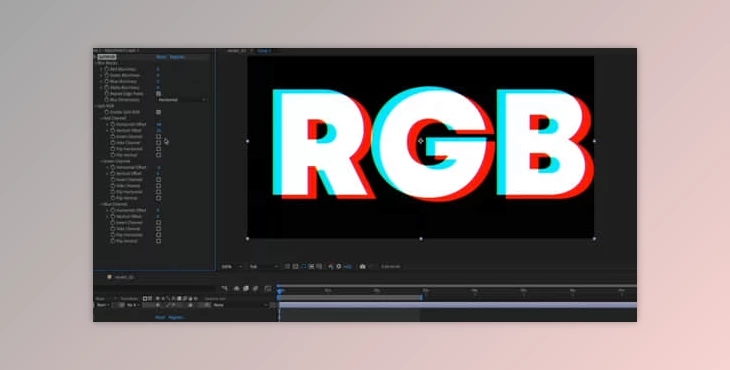Click Blue Channel Flip Vertical stopwatch
This screenshot has height=370, width=730.
pyautogui.click(x=113, y=241)
